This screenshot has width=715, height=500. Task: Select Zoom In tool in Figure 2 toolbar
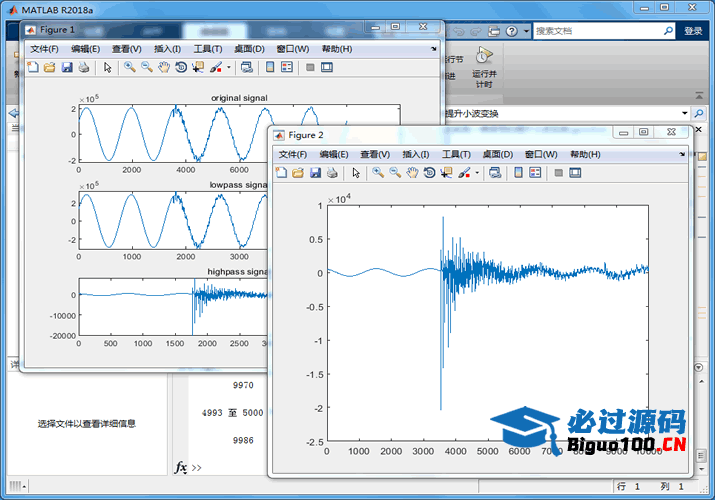click(x=378, y=173)
